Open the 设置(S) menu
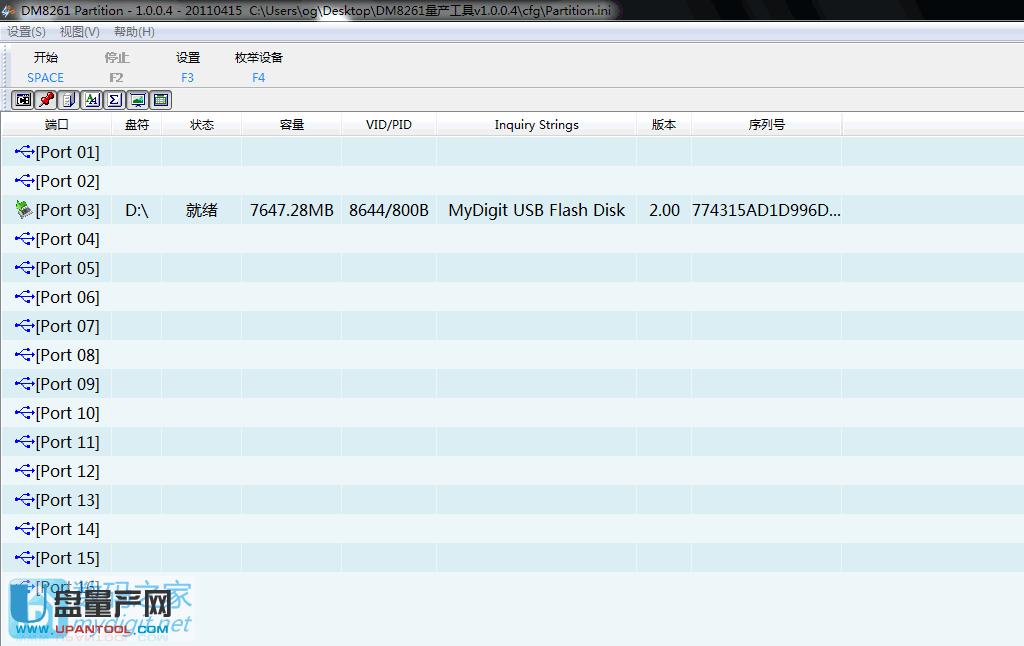 (26, 32)
